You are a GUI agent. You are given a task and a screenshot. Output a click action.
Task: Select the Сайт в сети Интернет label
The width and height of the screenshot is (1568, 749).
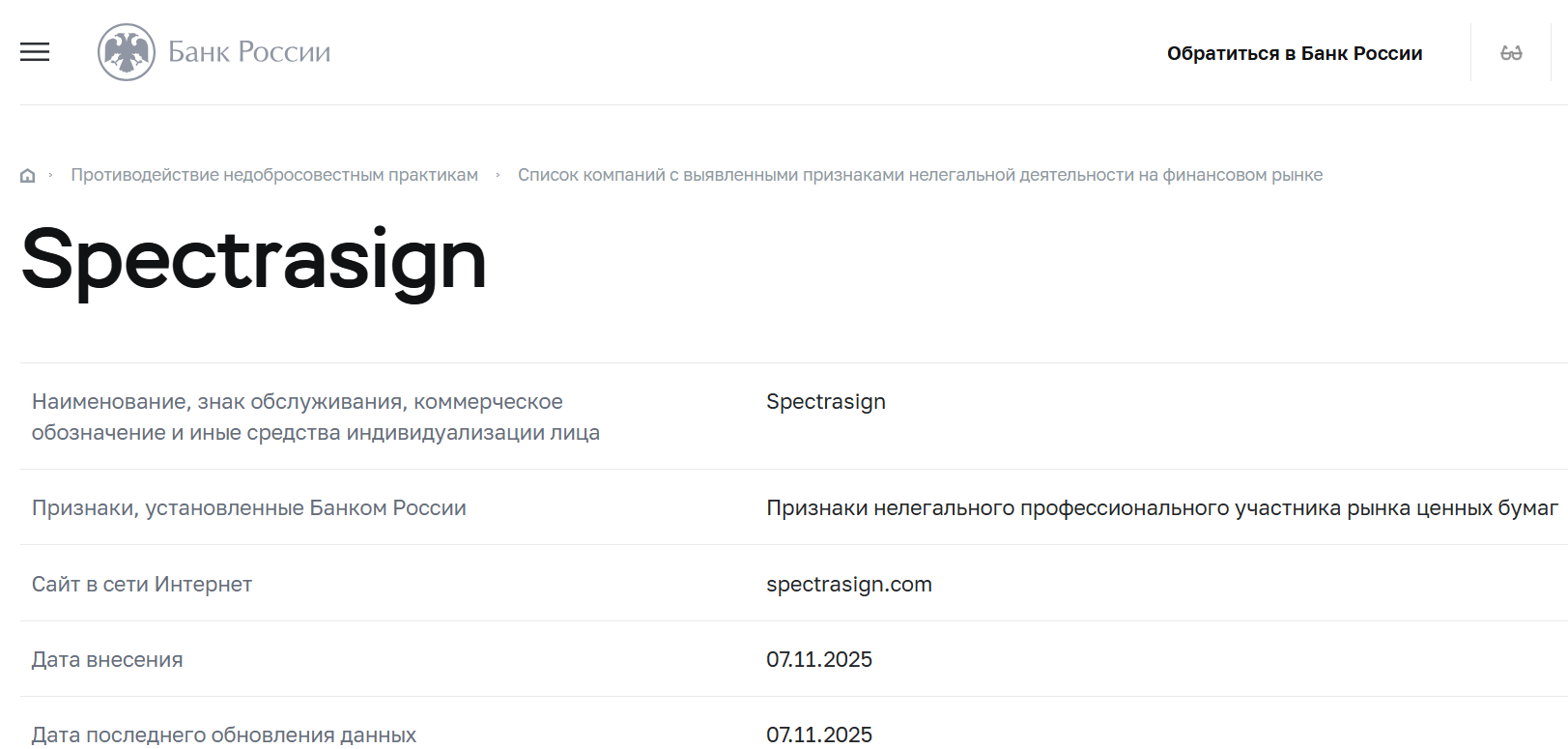pyautogui.click(x=142, y=584)
